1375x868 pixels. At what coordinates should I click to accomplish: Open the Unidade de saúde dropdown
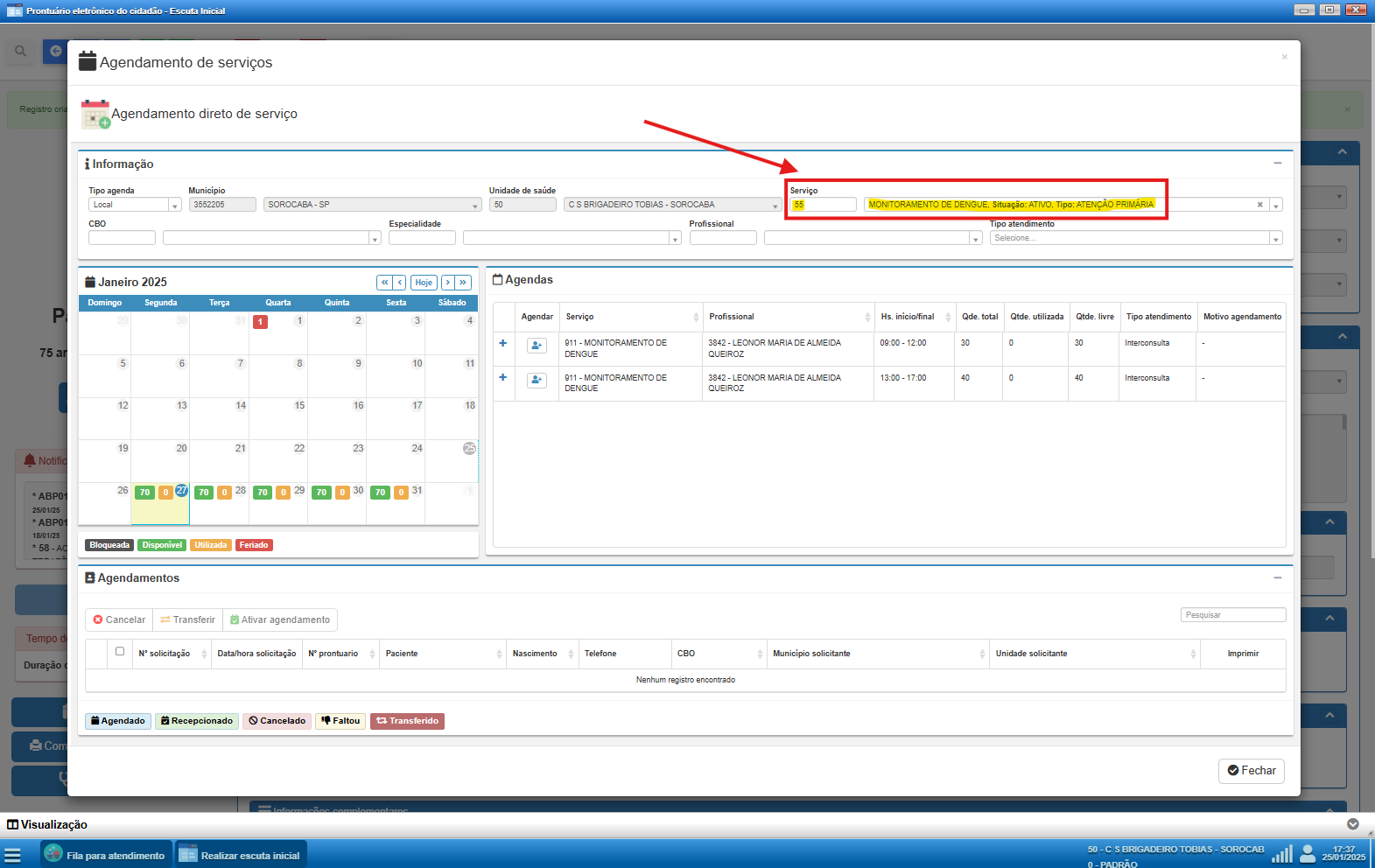pos(775,206)
